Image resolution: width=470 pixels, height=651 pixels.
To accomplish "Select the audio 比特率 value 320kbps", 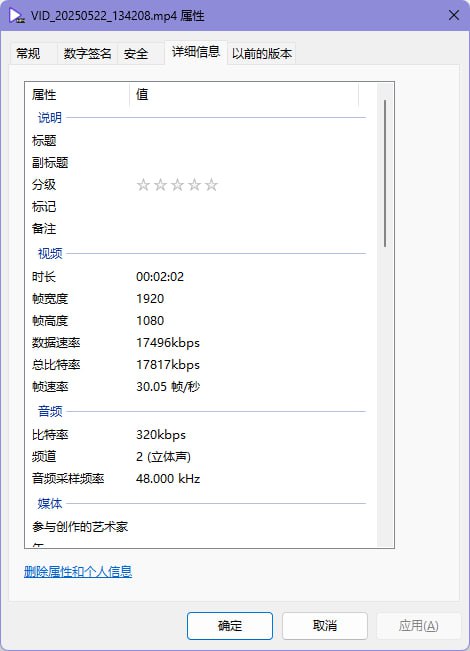I will [x=161, y=435].
